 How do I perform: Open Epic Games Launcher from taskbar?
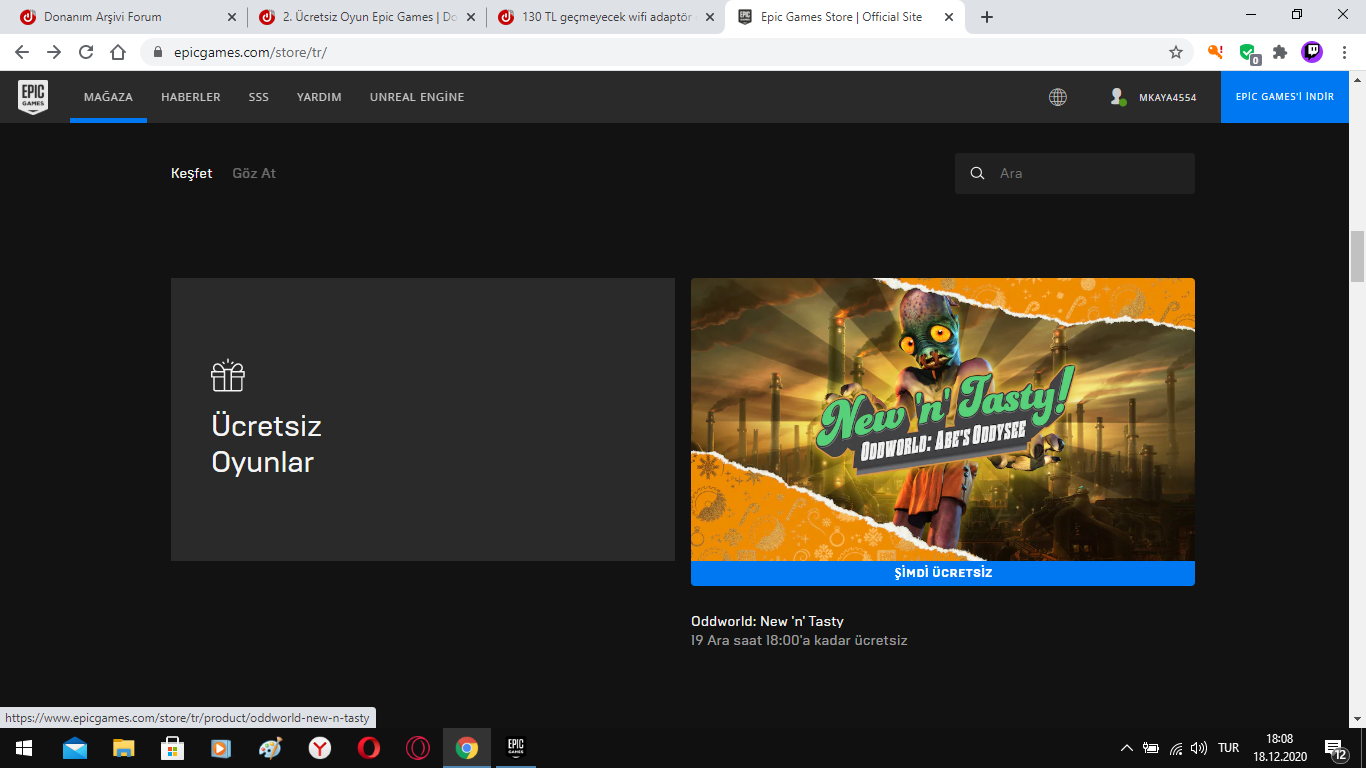point(516,748)
